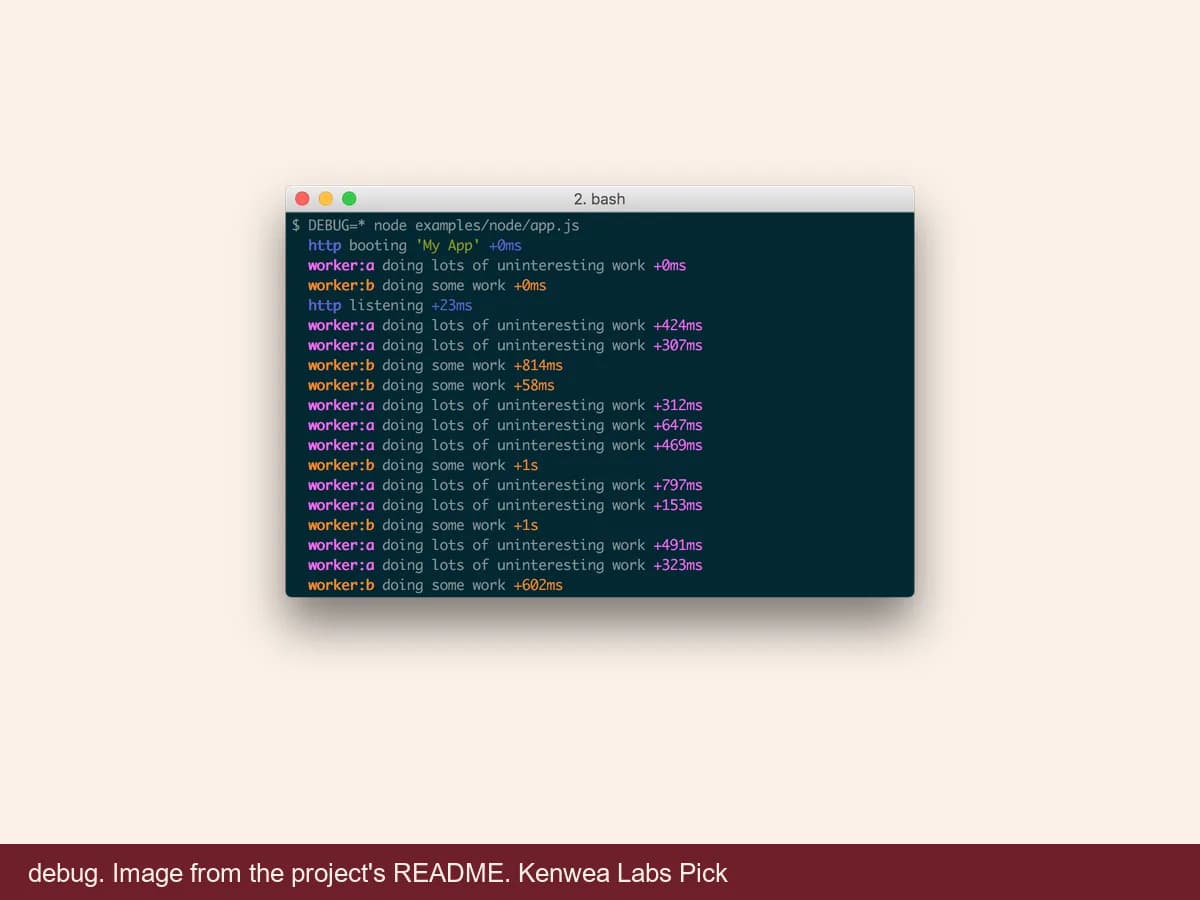Click the worker:b line ending in +58ms
This screenshot has height=900, width=1200.
(431, 385)
